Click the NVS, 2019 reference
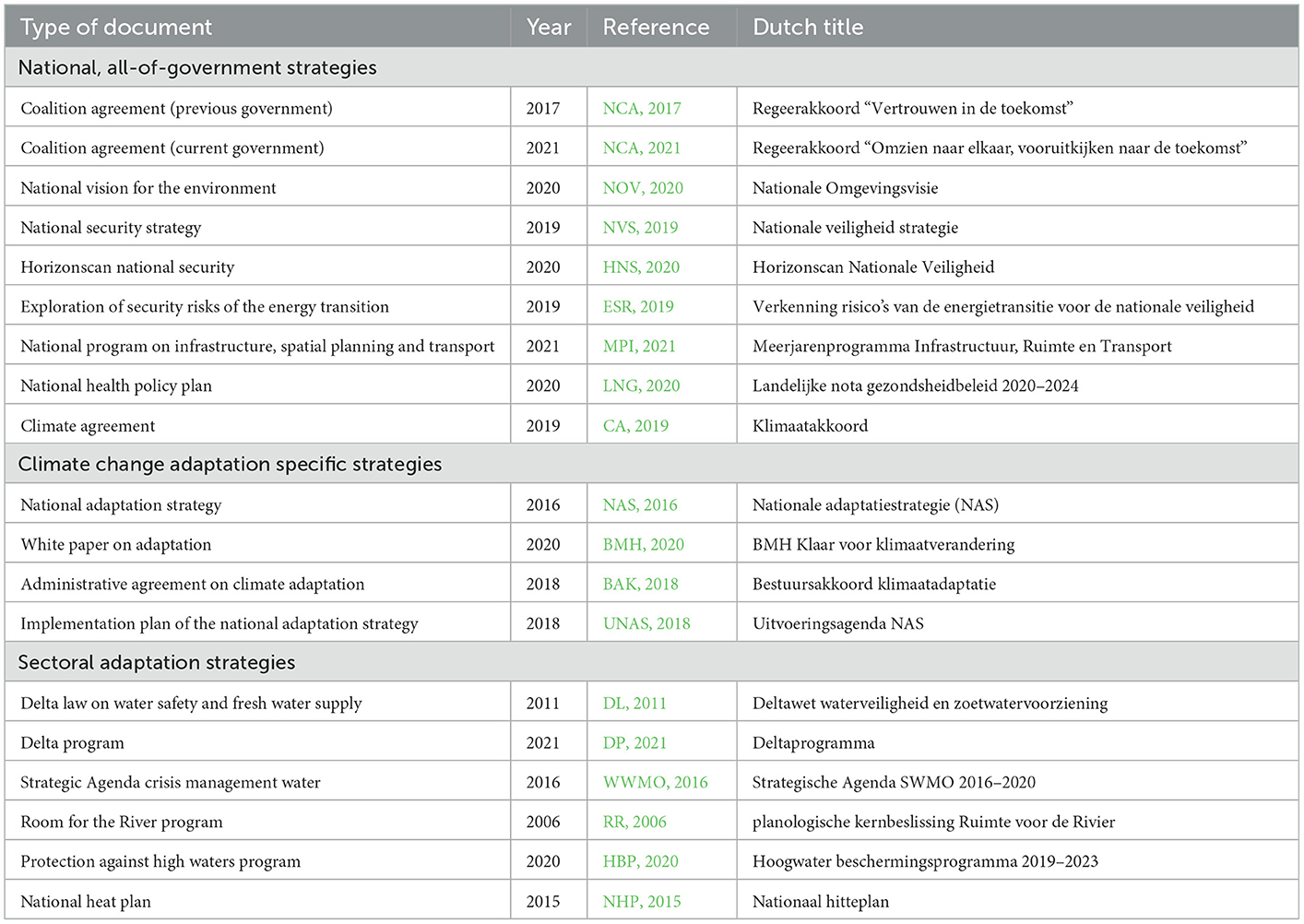1304x924 pixels. click(640, 228)
